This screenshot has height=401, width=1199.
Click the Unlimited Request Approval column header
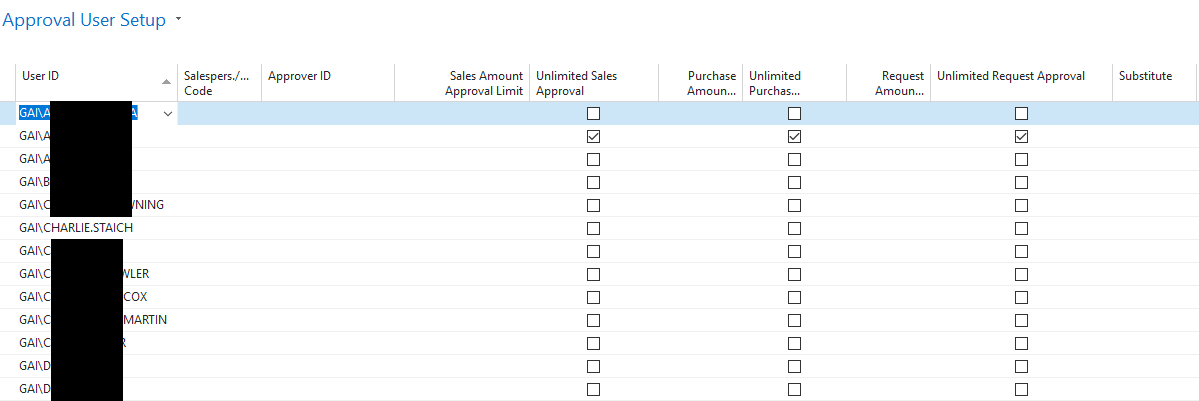[x=1021, y=83]
